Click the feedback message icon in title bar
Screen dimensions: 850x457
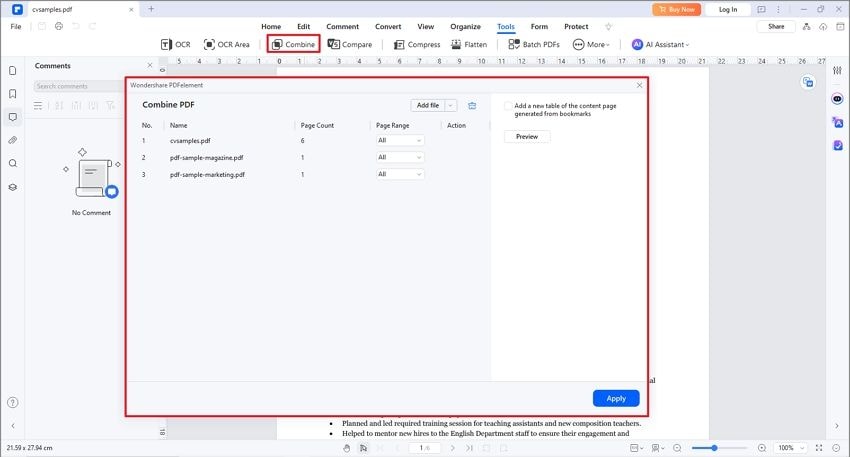761,9
